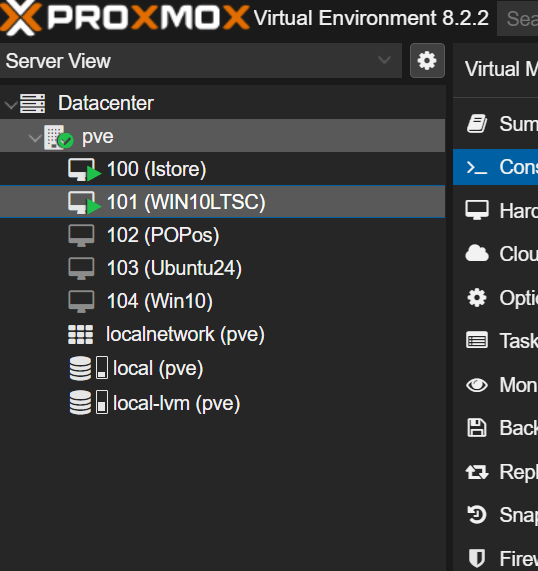Screen dimensions: 538x571
Task: Select VM 103 (Ubuntu24)
Action: click(x=222, y=268)
